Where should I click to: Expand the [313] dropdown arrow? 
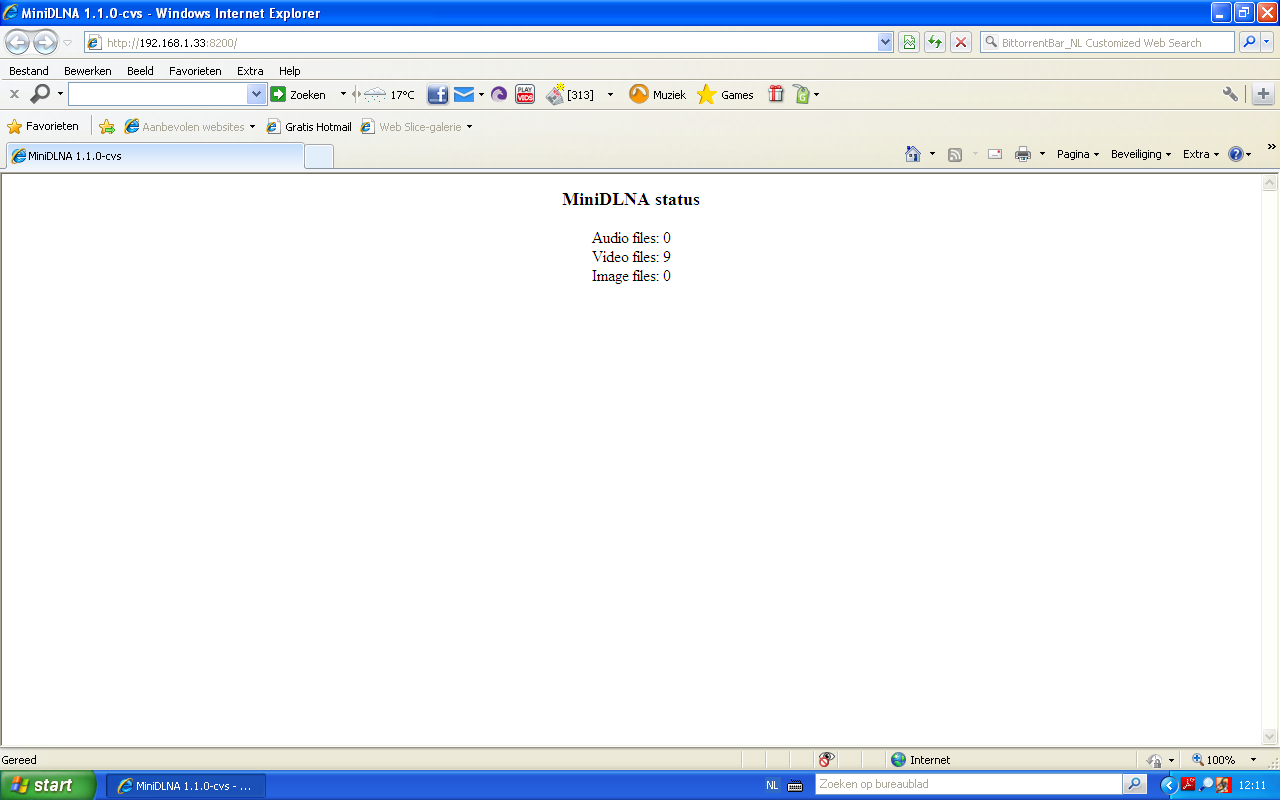pos(611,95)
